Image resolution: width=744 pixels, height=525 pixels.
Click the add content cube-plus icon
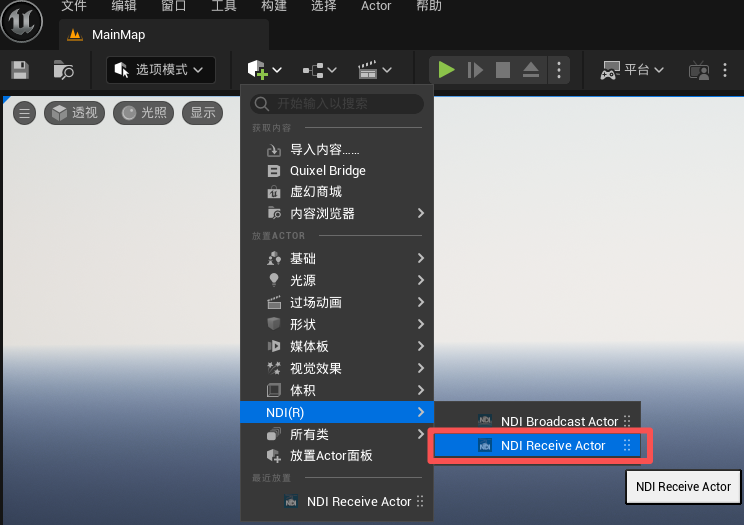tap(257, 70)
